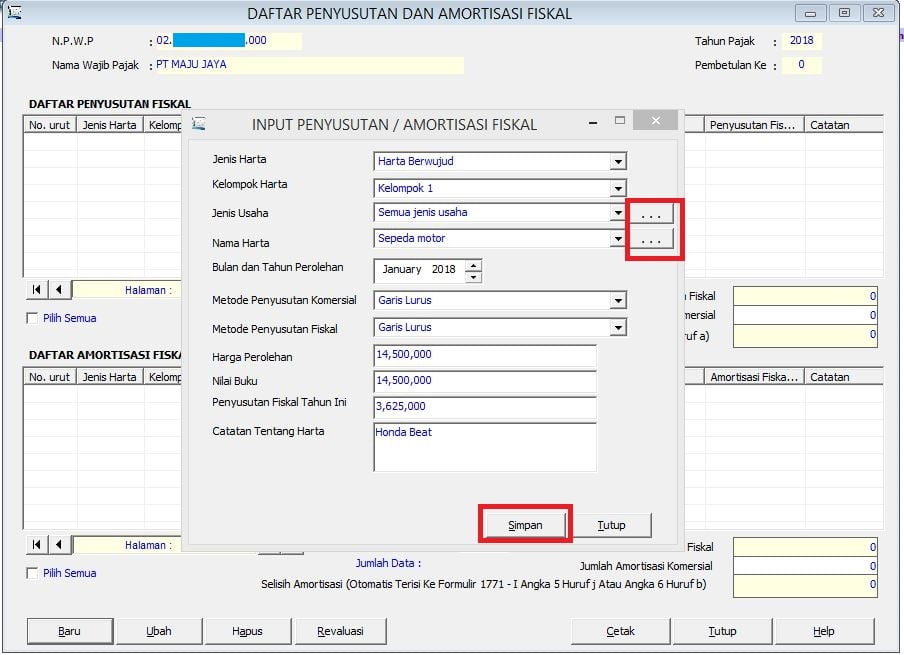
Task: Open Help from the bottom buttons
Action: point(824,631)
